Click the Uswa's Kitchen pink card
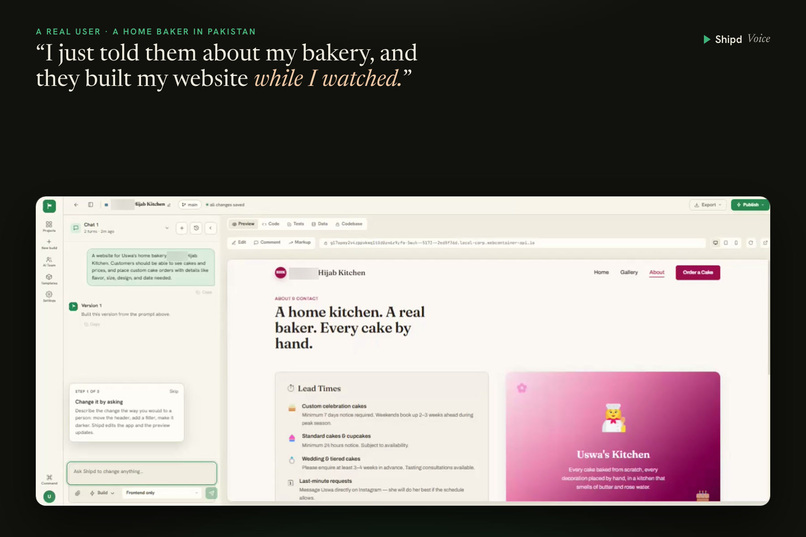Image resolution: width=806 pixels, height=537 pixels. [x=613, y=436]
